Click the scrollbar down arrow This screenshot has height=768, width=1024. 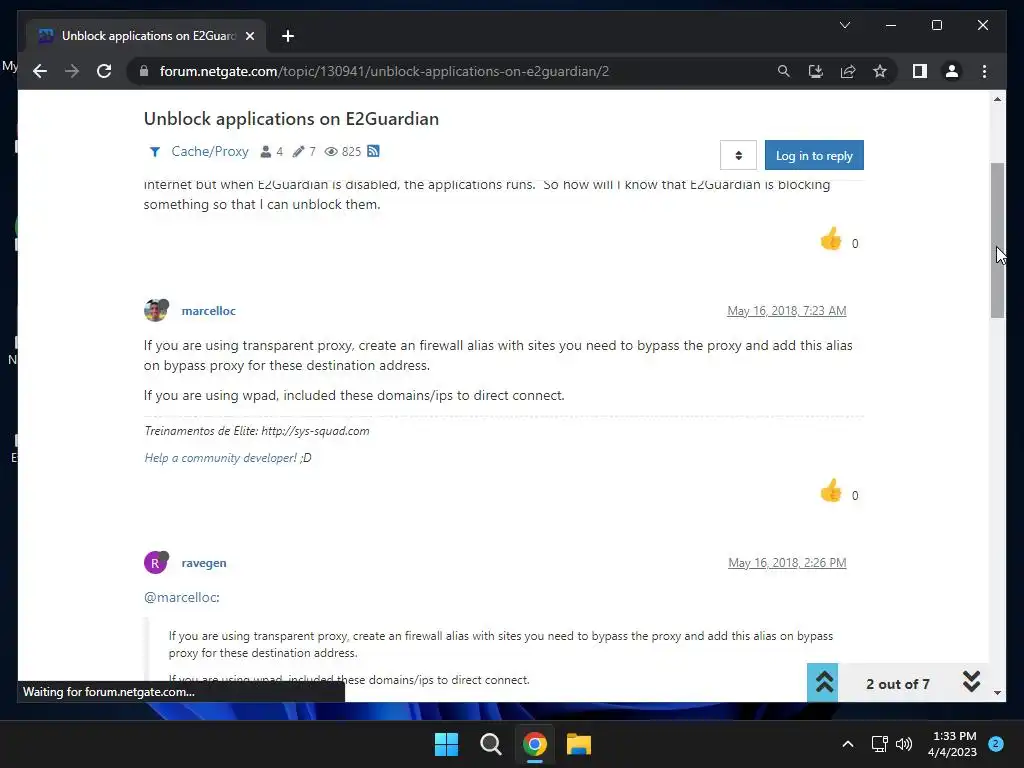click(997, 693)
